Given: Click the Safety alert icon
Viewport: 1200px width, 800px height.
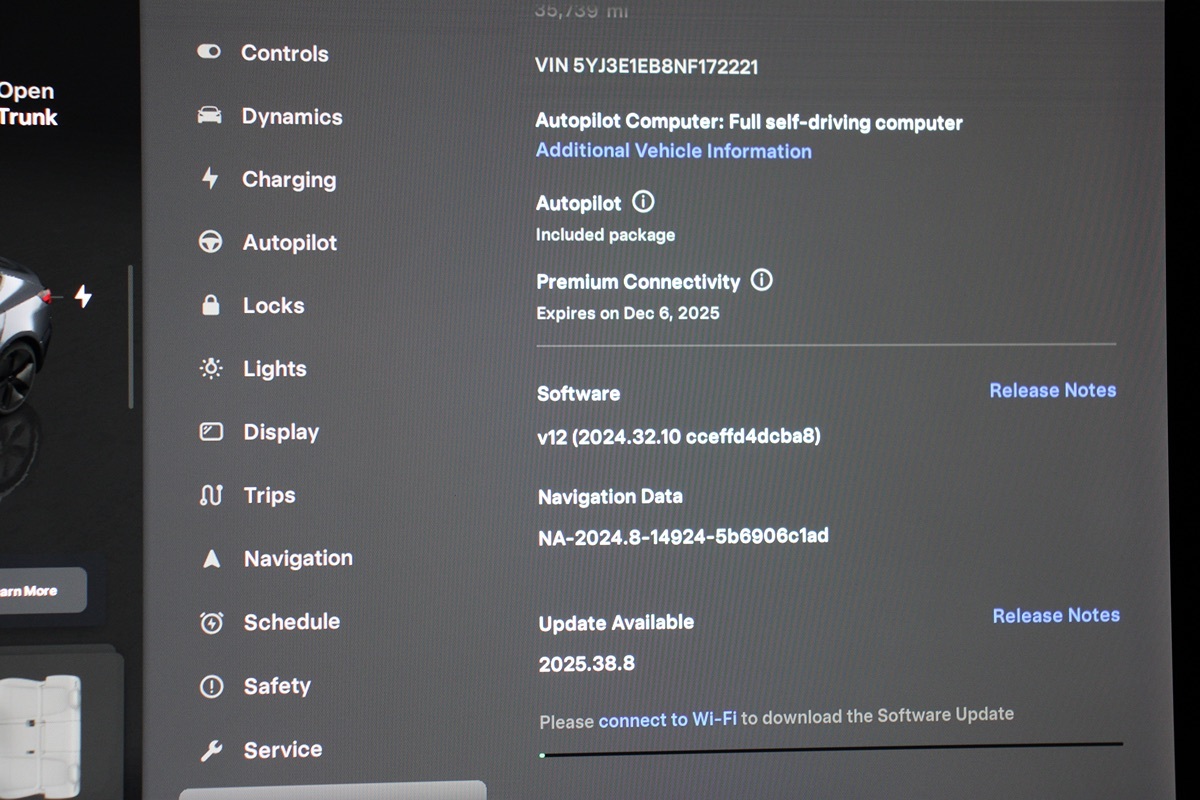Looking at the screenshot, I should point(211,687).
